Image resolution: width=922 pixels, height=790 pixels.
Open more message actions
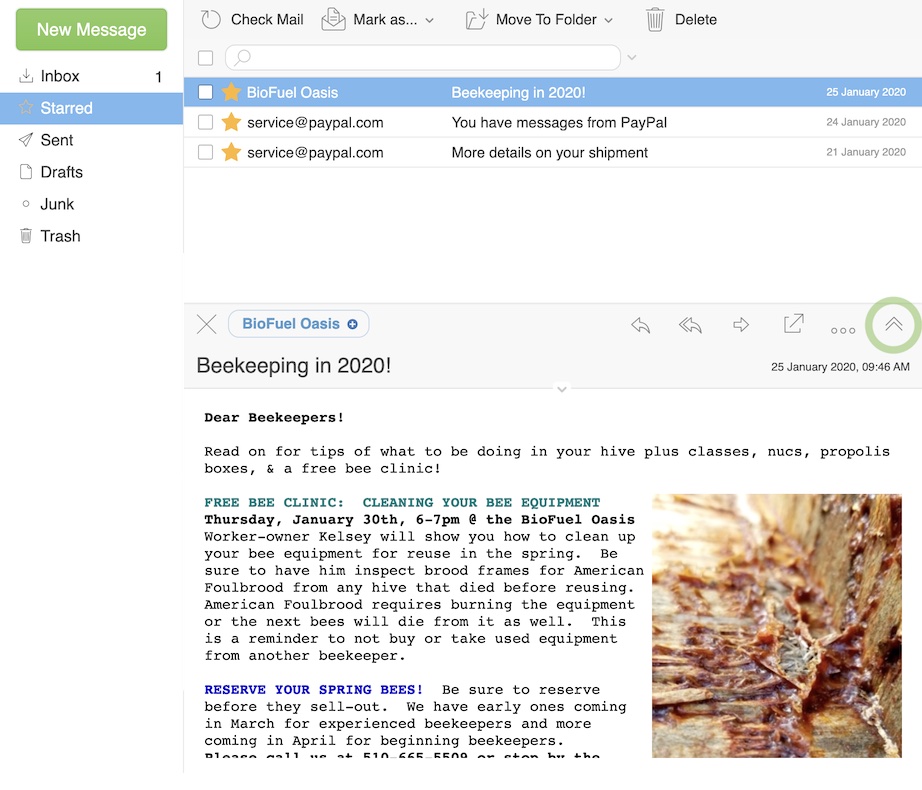[843, 329]
